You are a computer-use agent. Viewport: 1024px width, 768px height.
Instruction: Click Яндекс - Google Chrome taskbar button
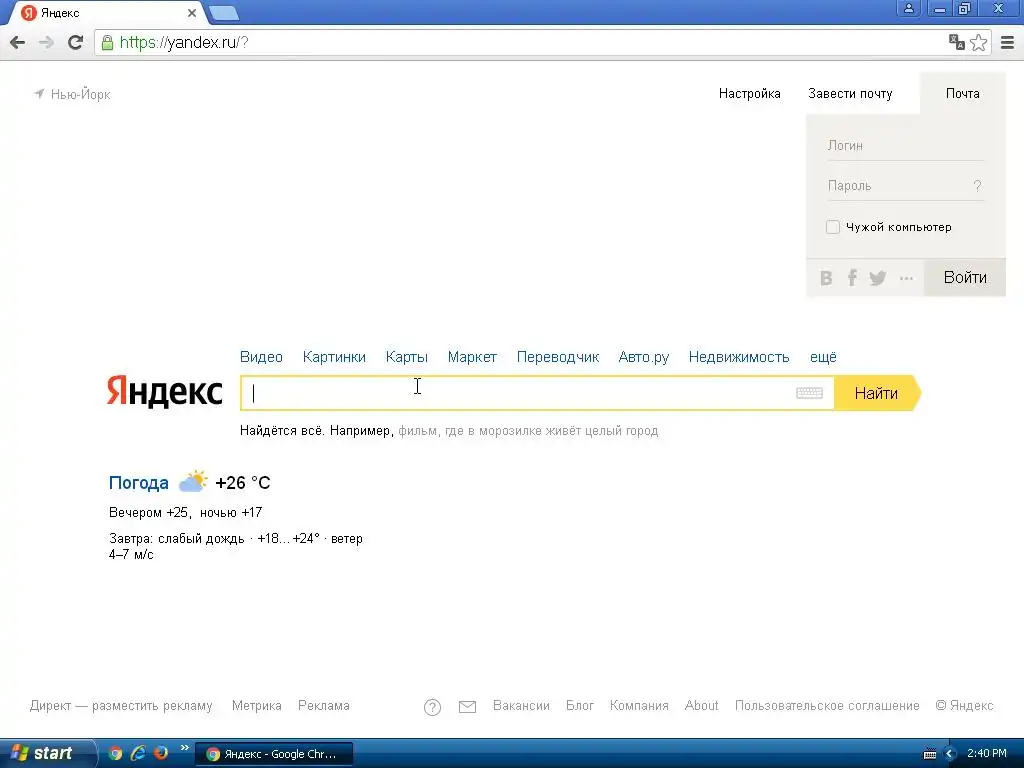pyautogui.click(x=274, y=754)
